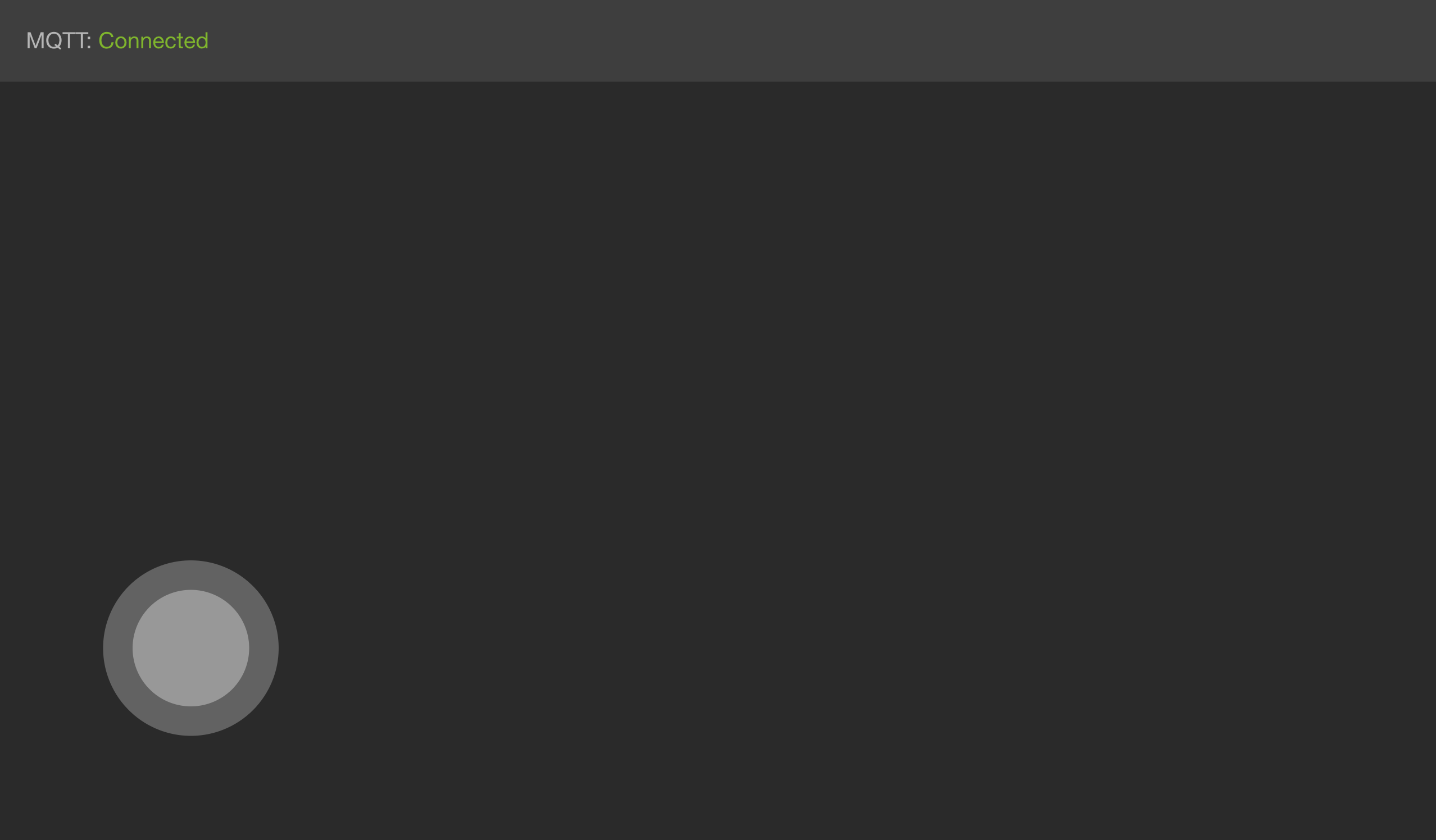Click the dark background panel area

(718, 460)
